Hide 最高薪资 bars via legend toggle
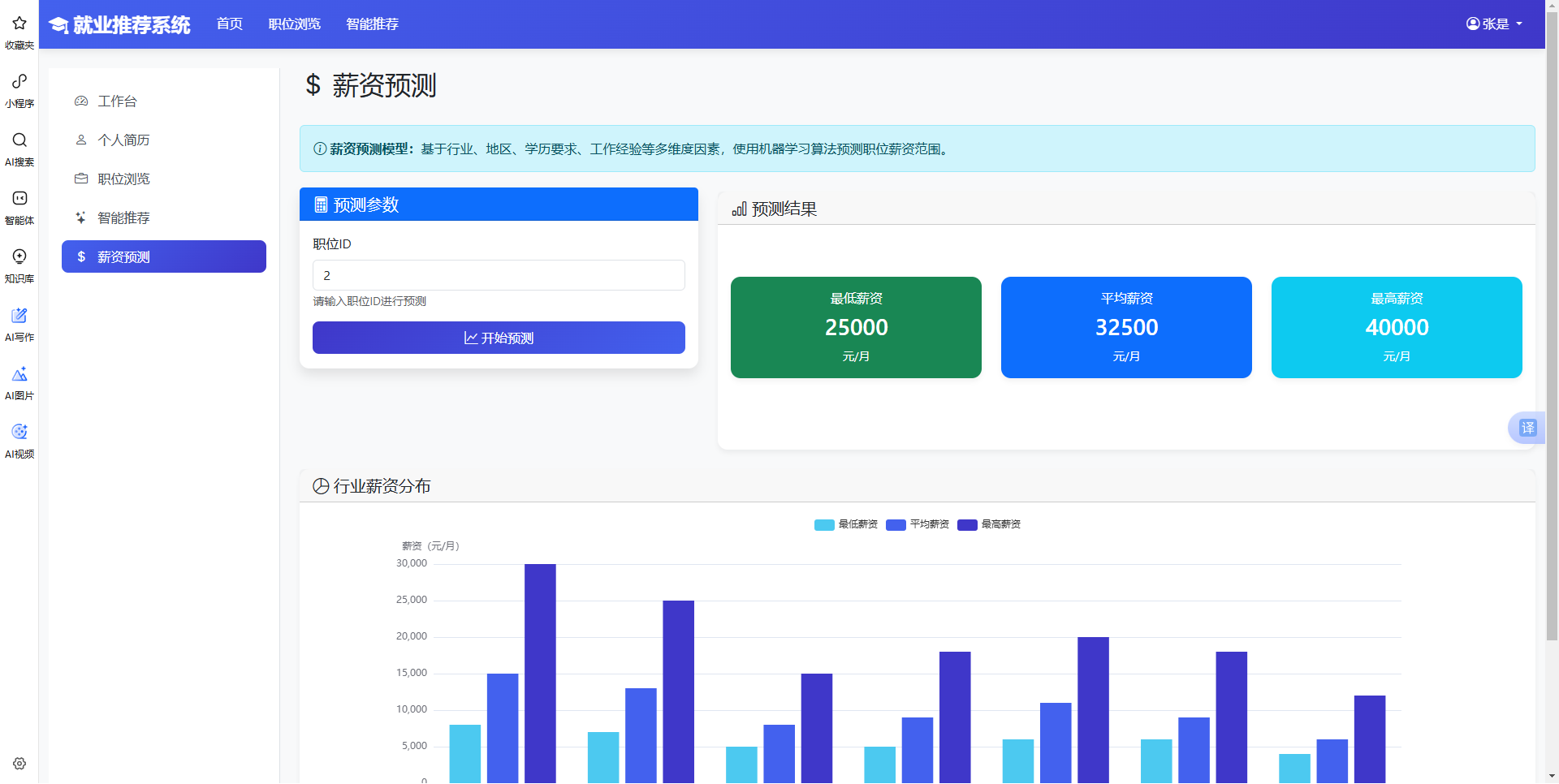The image size is (1559, 784). [989, 524]
